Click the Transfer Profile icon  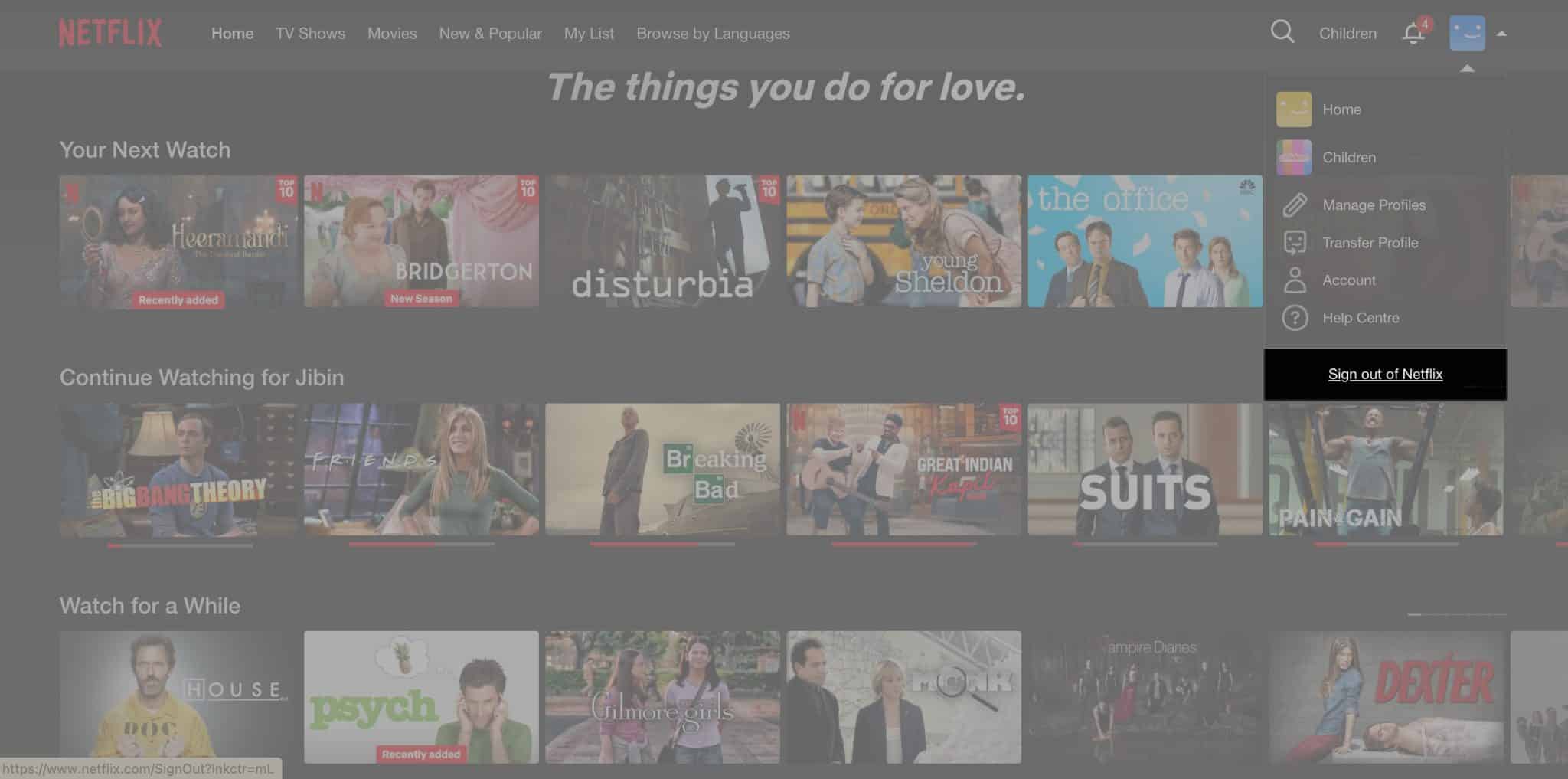tap(1294, 242)
